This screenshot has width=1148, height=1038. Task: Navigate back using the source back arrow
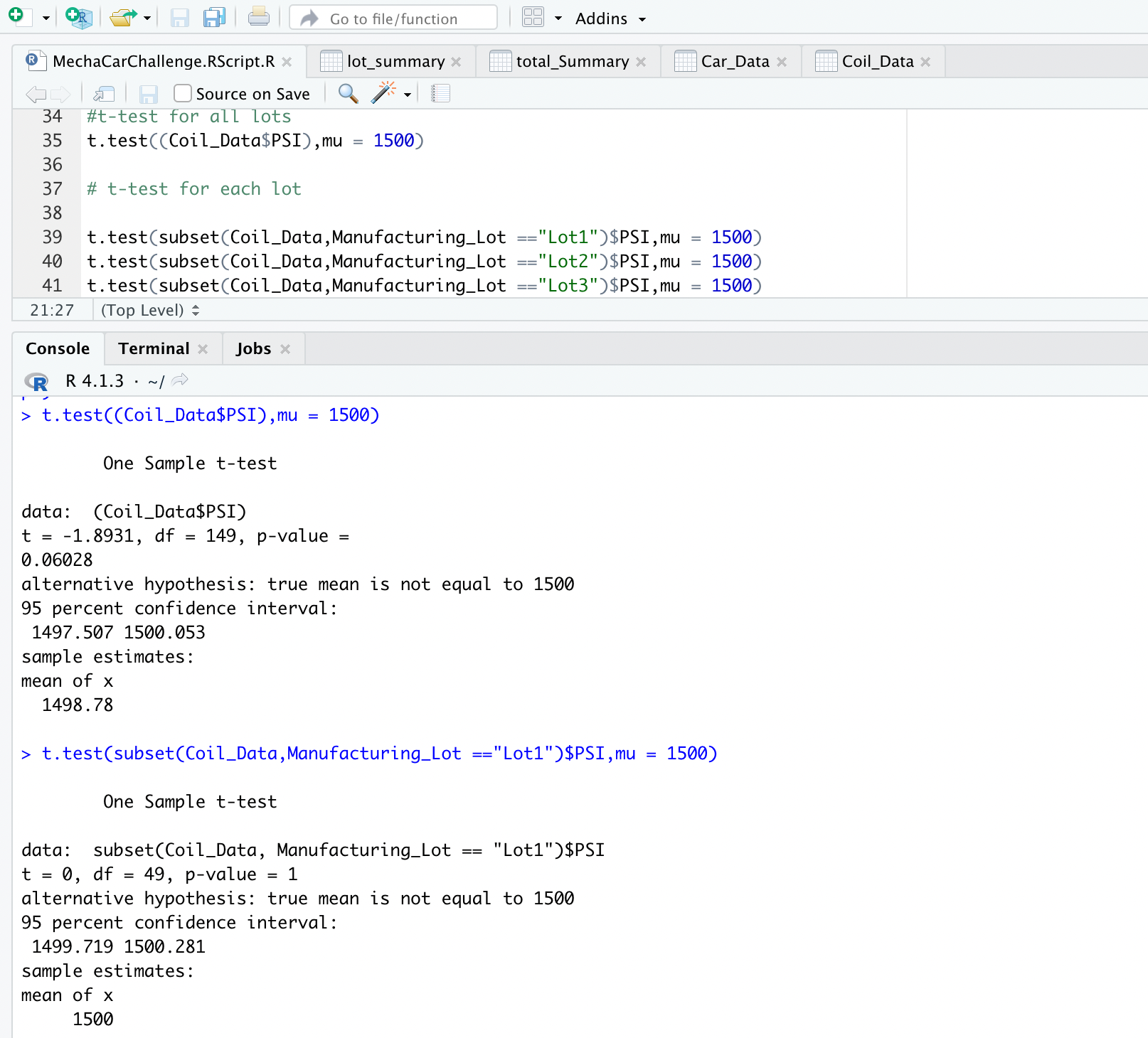click(34, 93)
